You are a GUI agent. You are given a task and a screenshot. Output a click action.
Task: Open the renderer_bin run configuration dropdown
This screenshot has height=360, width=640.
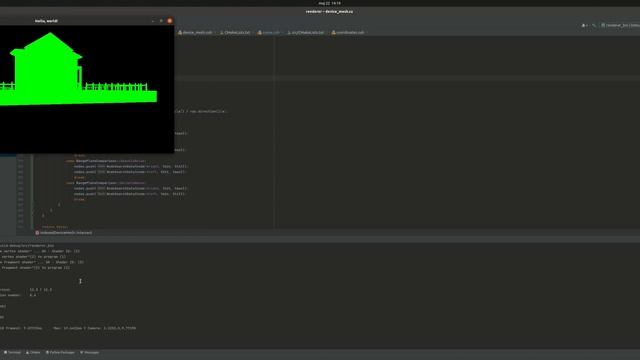[x=620, y=25]
